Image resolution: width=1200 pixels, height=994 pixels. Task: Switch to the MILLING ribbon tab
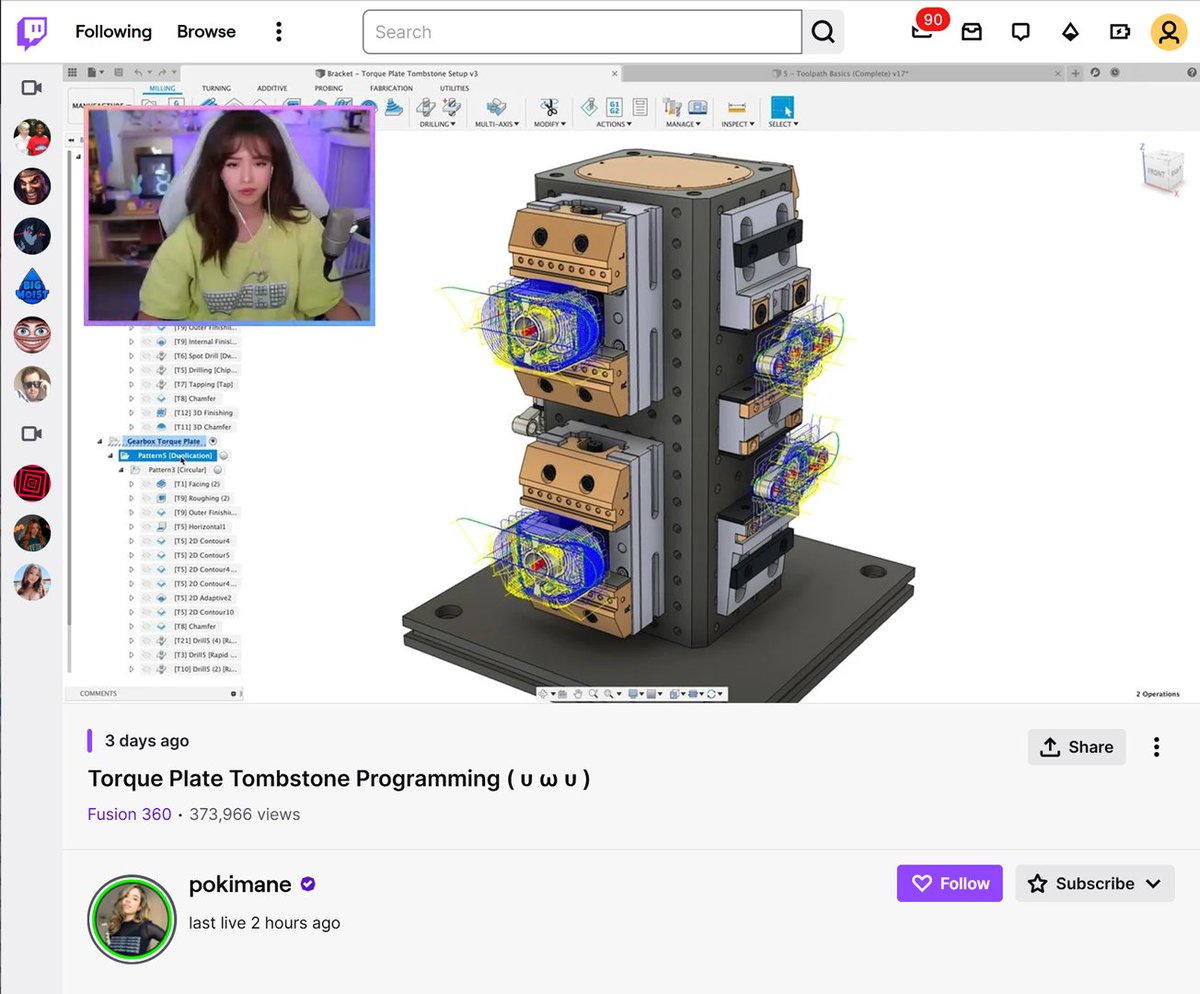click(x=162, y=88)
